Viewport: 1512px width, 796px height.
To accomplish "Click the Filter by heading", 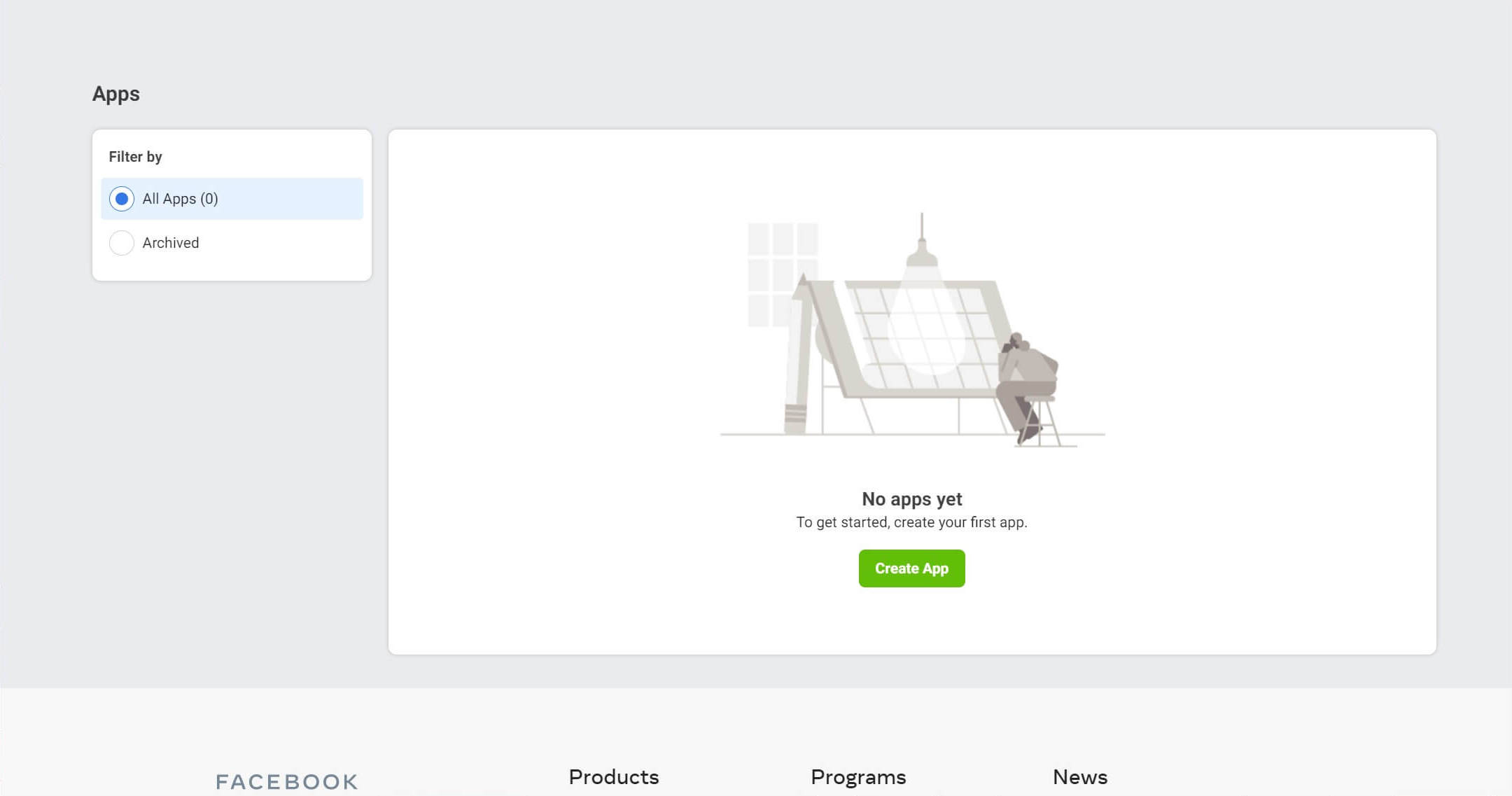I will click(x=135, y=157).
